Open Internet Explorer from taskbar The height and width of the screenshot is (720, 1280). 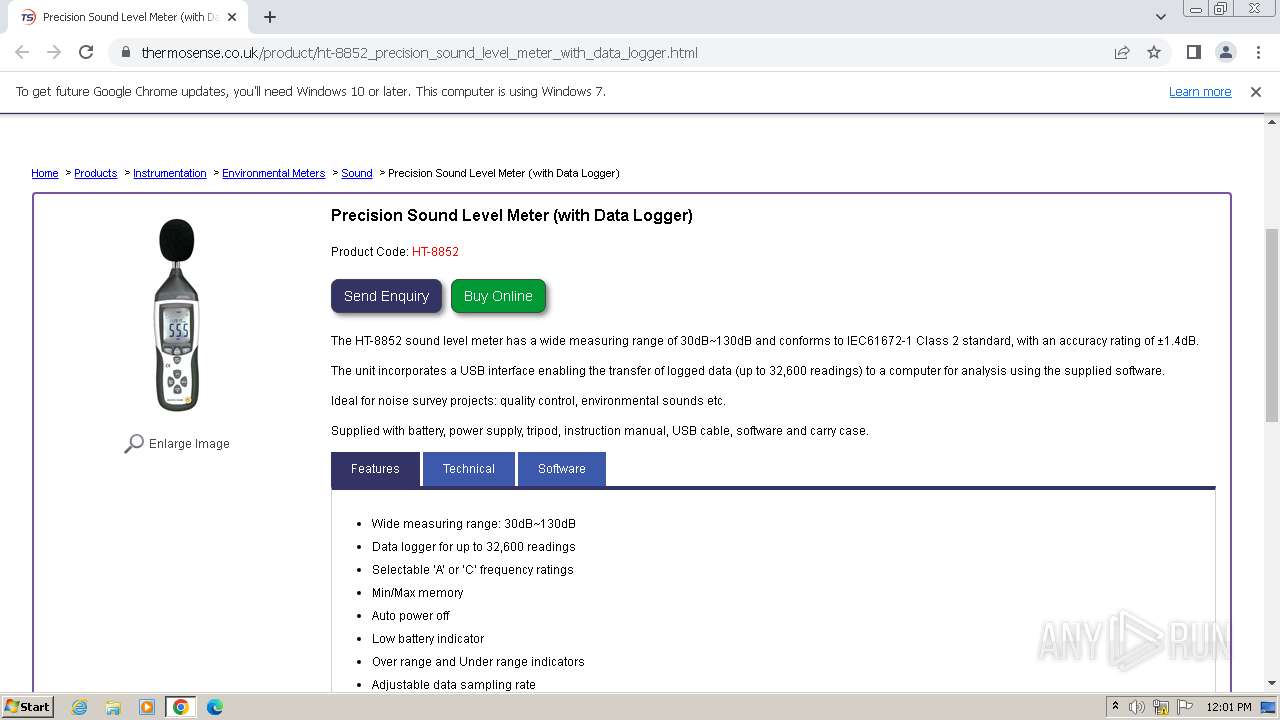(x=79, y=707)
